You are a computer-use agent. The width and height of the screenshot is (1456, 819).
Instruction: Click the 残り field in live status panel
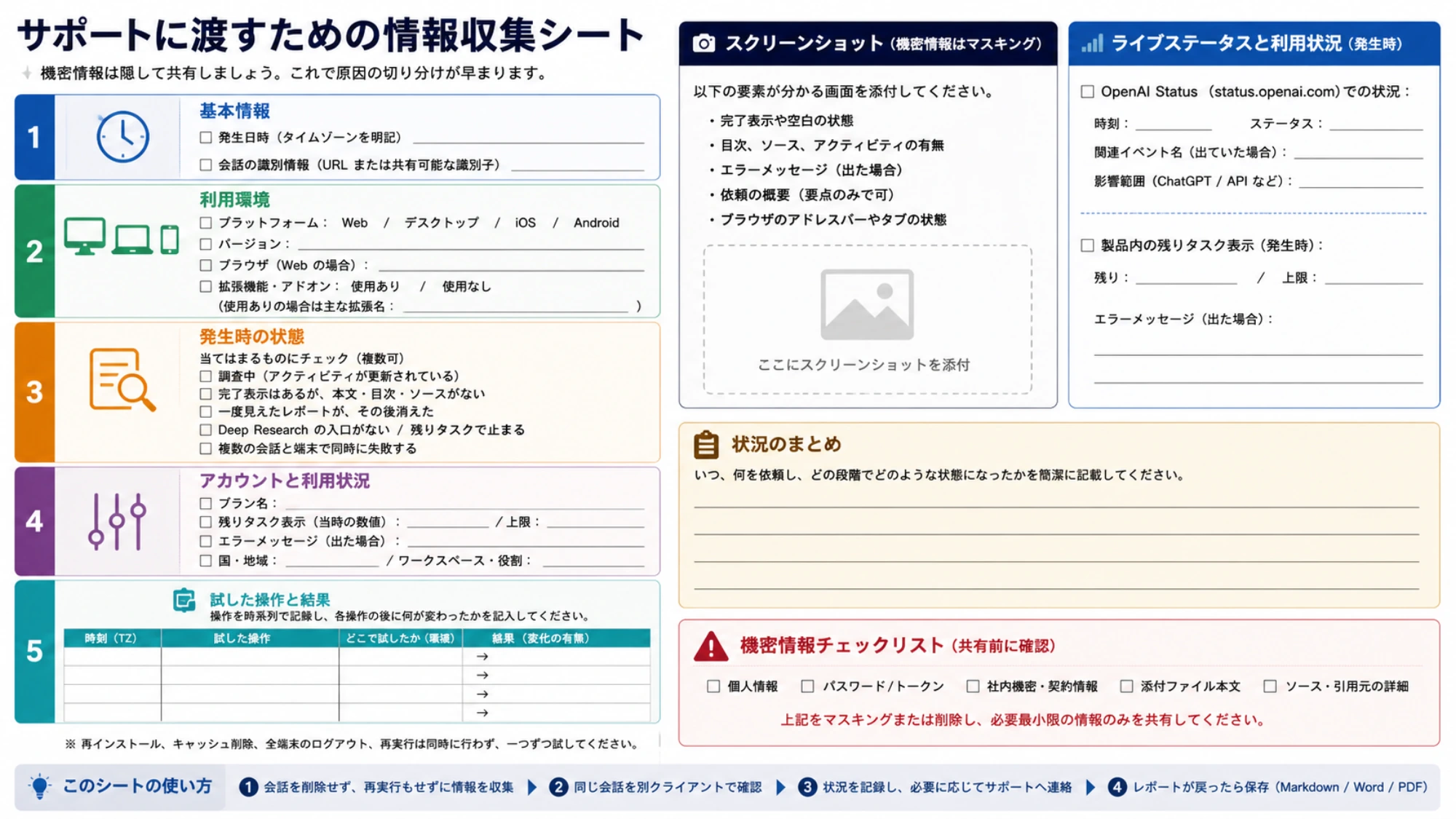tap(1186, 277)
